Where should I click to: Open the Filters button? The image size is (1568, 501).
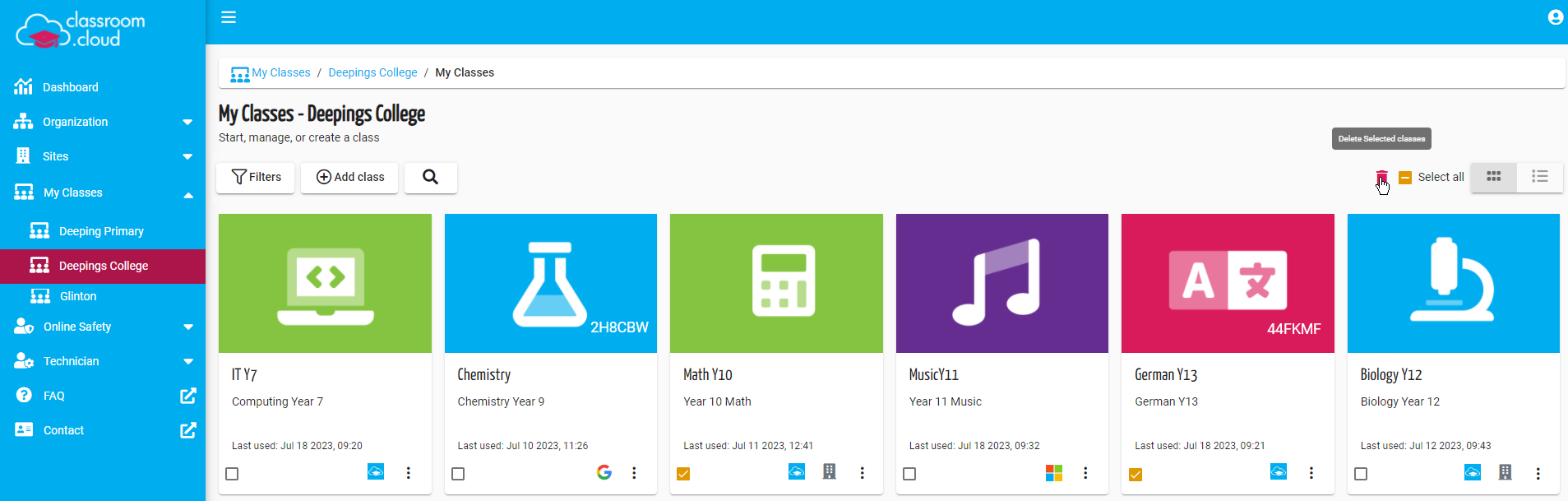[256, 177]
